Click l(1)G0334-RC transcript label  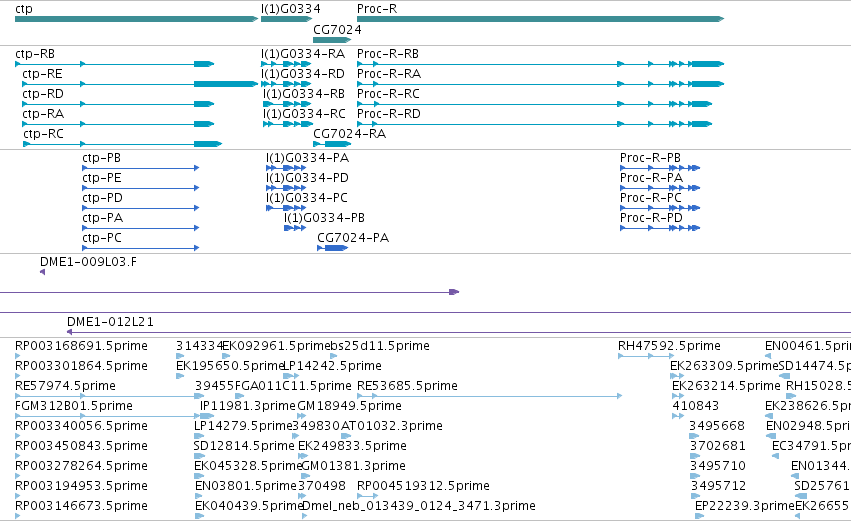click(304, 114)
